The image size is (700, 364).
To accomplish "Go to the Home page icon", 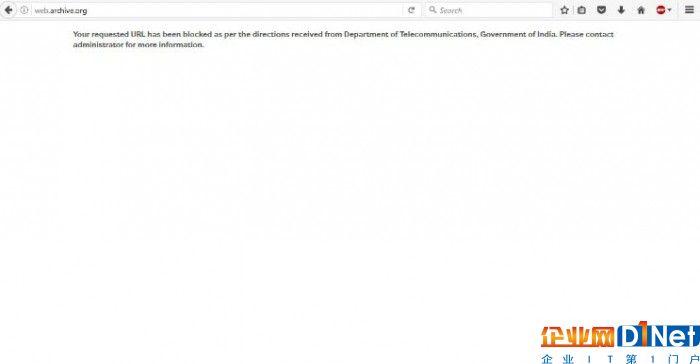I will pyautogui.click(x=641, y=10).
